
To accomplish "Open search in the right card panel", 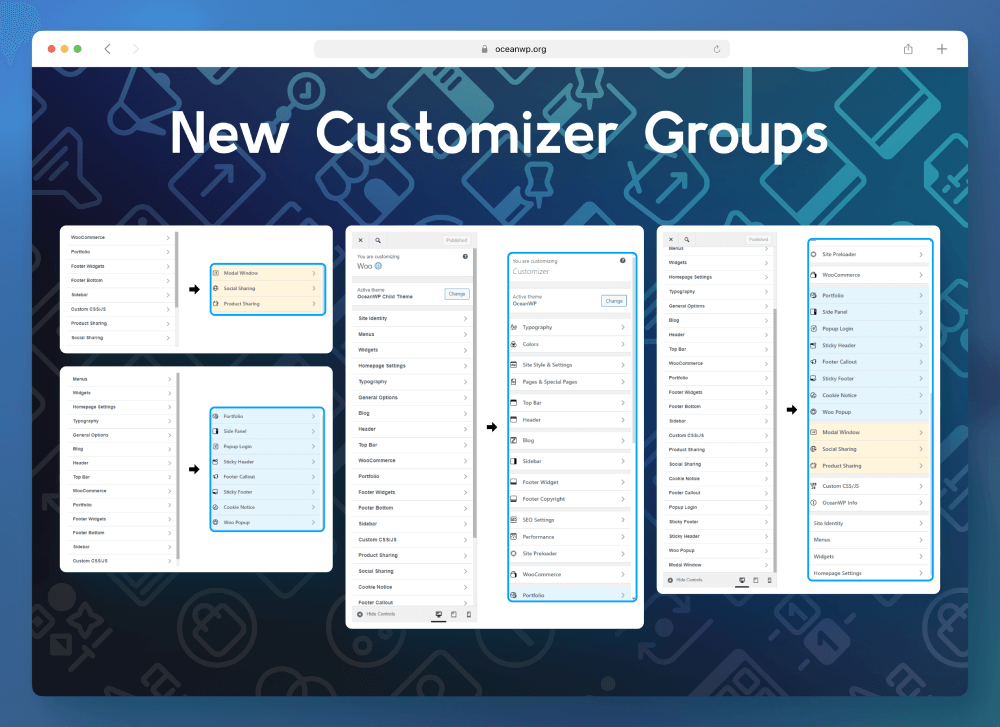I will click(687, 240).
